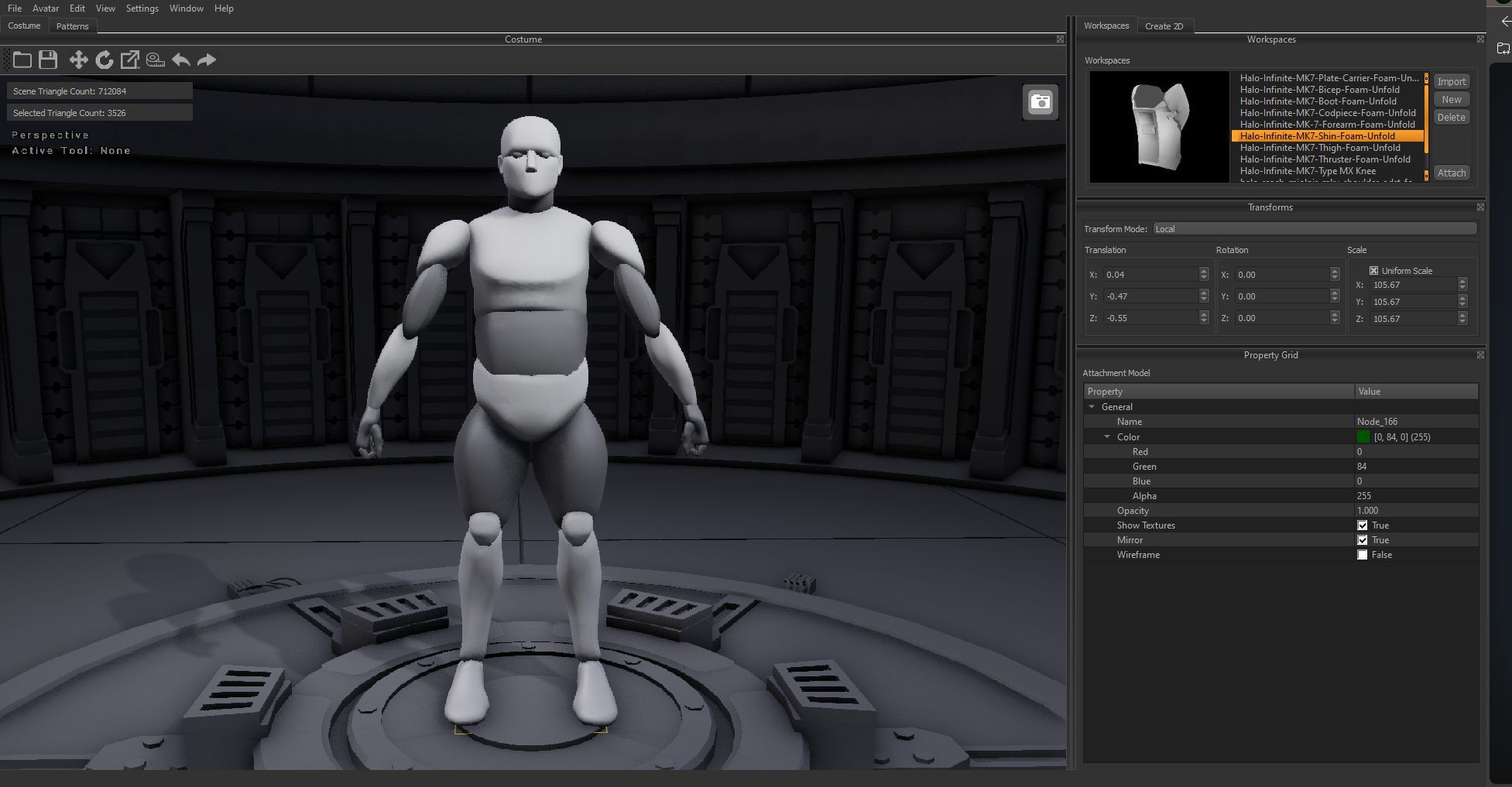
Task: Select the Scale tool icon
Action: click(x=130, y=60)
